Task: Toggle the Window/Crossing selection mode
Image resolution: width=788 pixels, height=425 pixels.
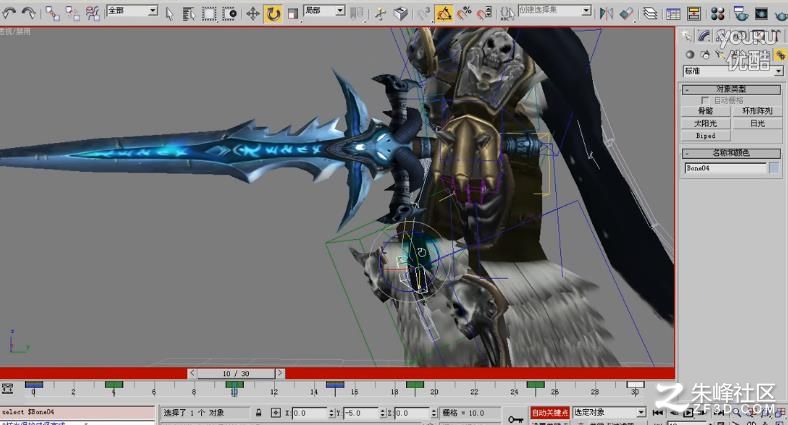Action: (230, 14)
